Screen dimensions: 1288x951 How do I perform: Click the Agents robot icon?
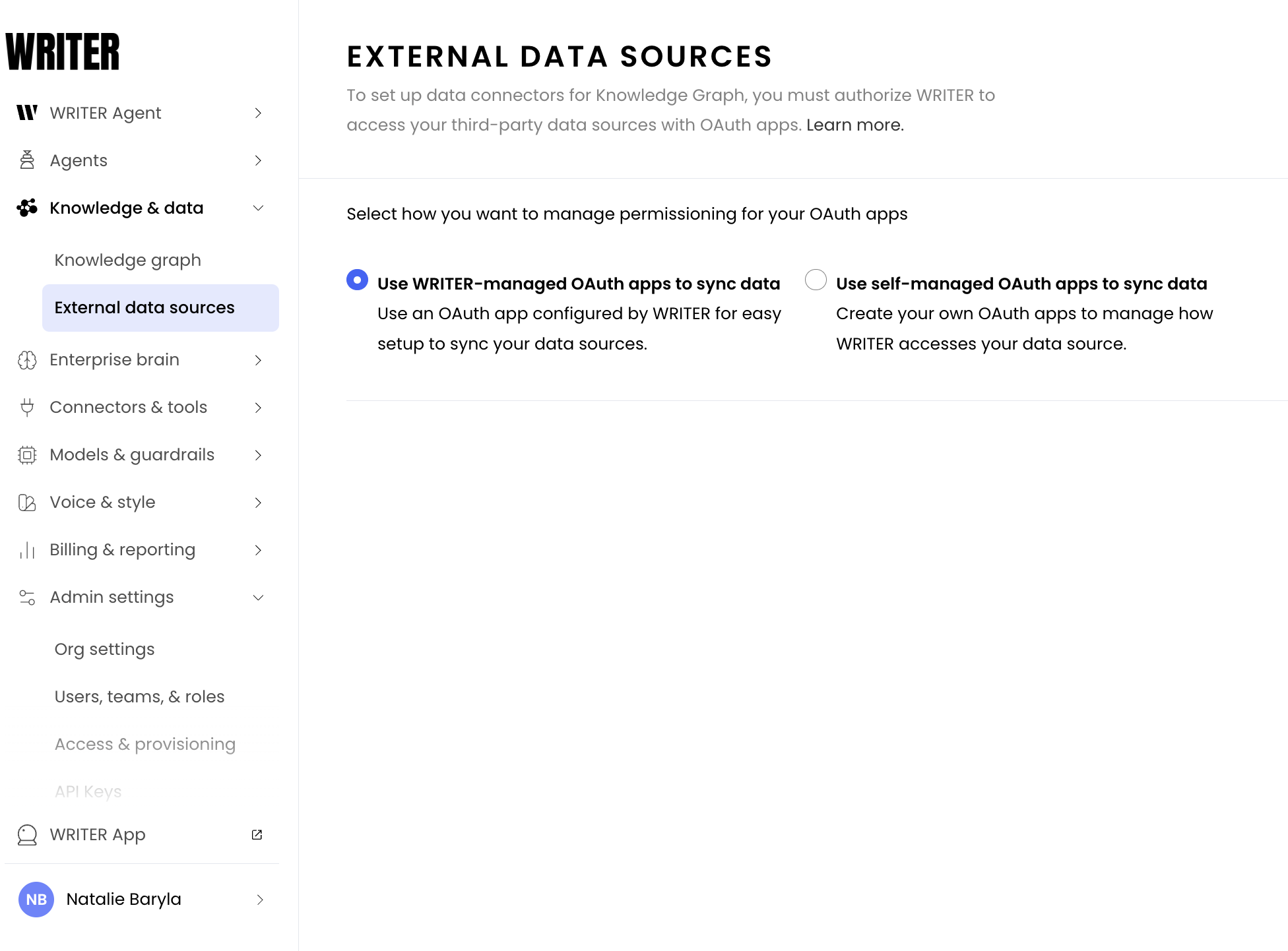tap(27, 160)
